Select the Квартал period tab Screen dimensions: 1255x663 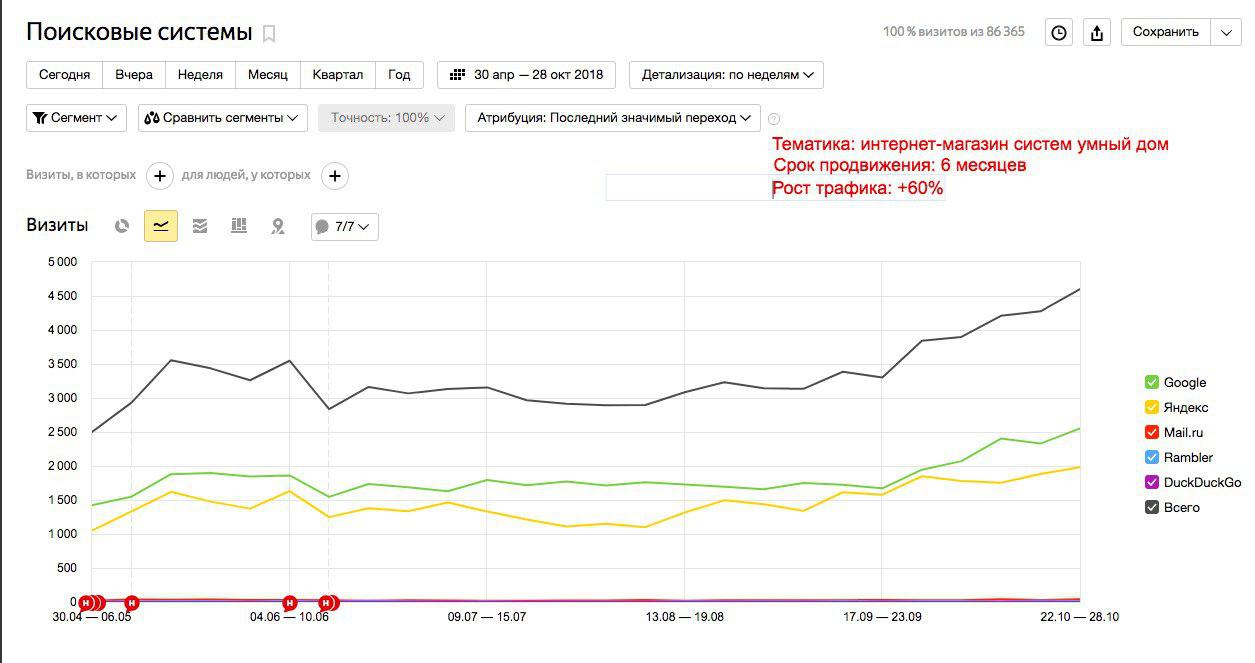tap(338, 75)
